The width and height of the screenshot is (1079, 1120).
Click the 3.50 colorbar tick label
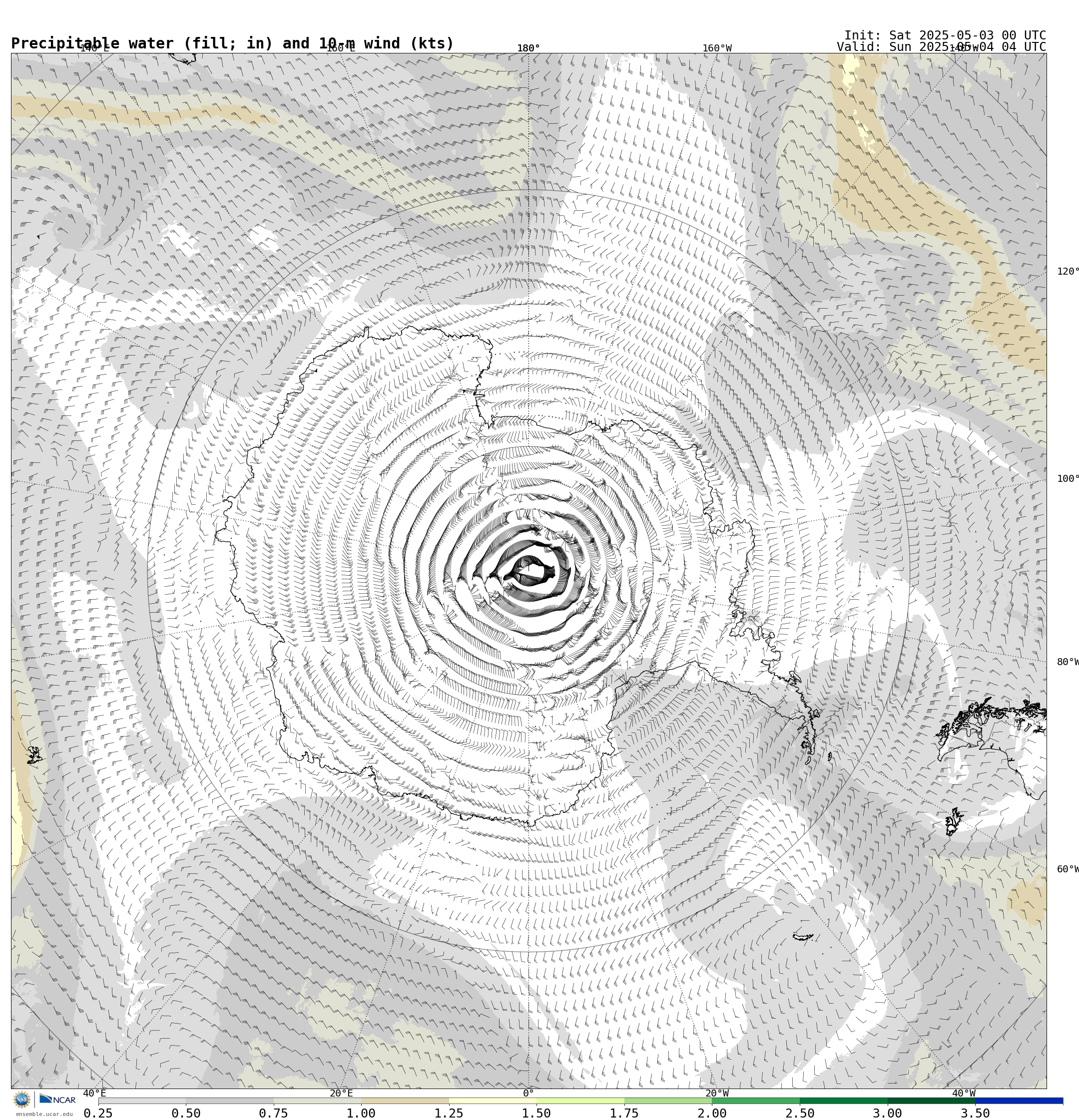pos(975,1113)
